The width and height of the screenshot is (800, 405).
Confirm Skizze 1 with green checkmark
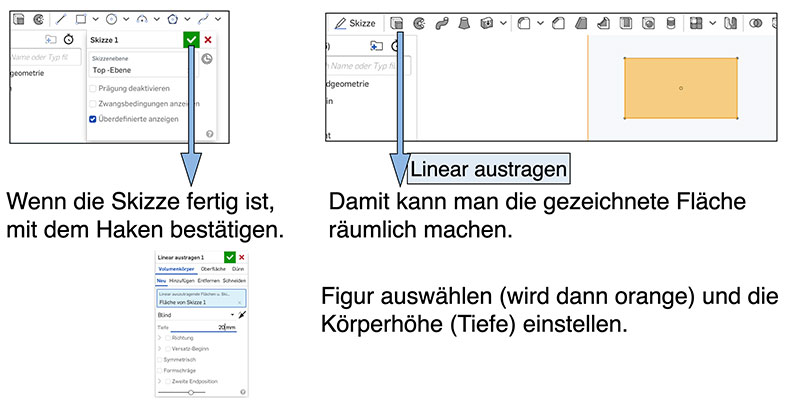pos(191,39)
